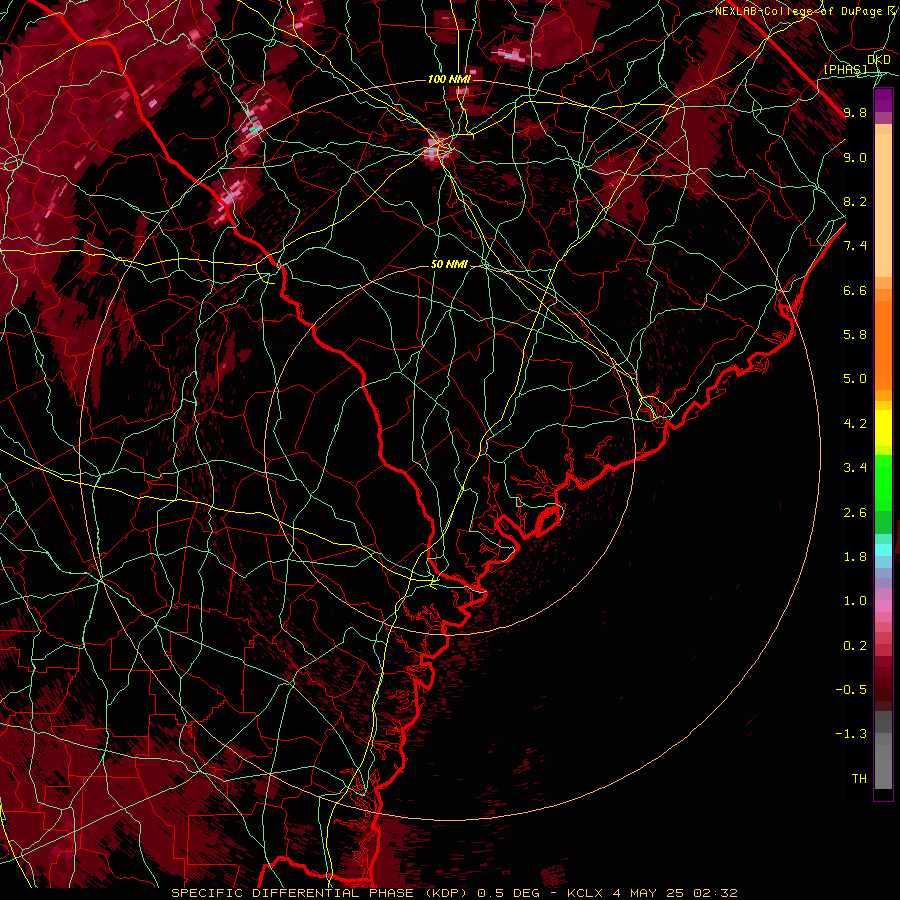900x900 pixels.
Task: Click the -0.5 scale value
Action: tap(851, 690)
